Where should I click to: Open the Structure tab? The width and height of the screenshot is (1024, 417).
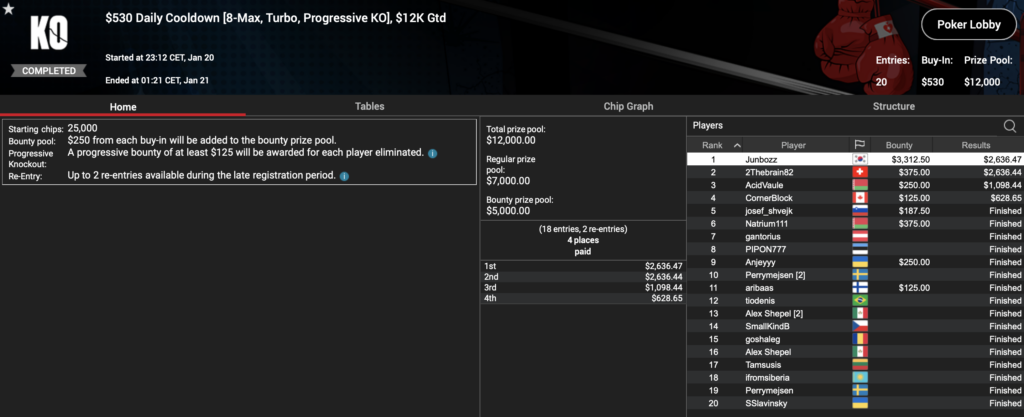893,106
